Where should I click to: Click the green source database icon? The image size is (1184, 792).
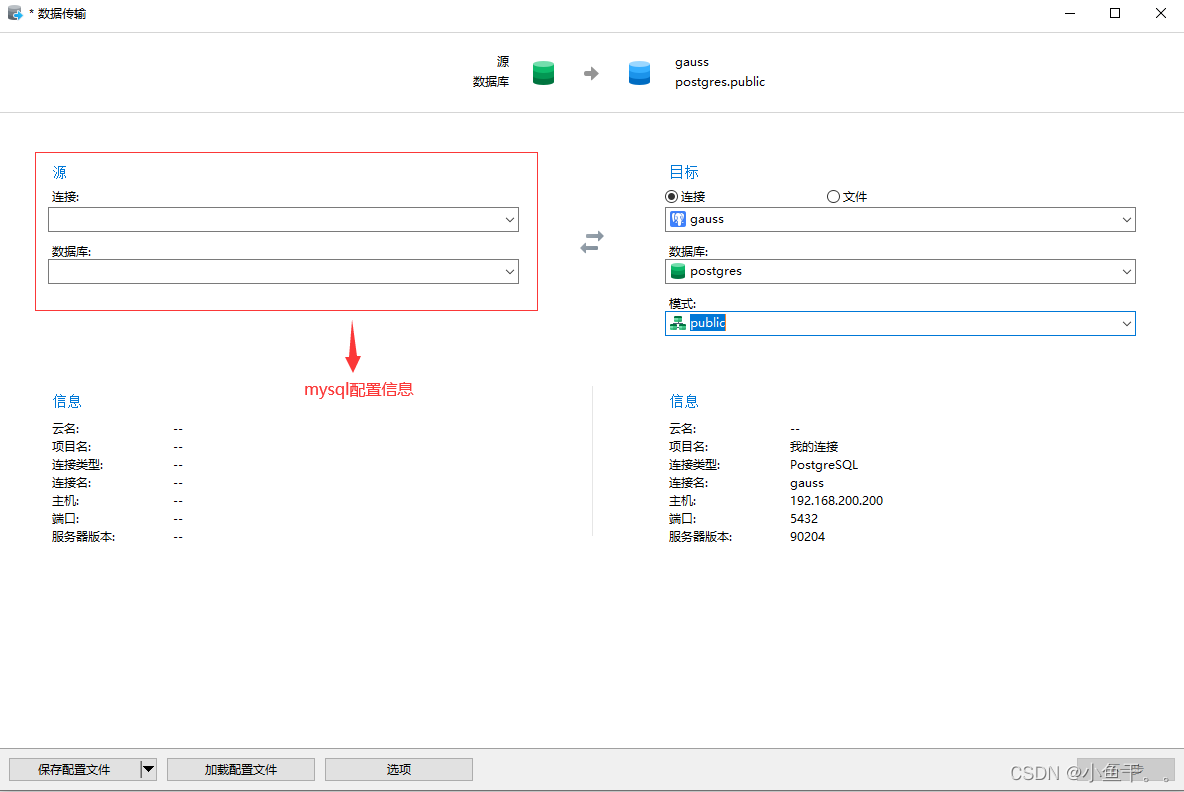click(x=543, y=72)
